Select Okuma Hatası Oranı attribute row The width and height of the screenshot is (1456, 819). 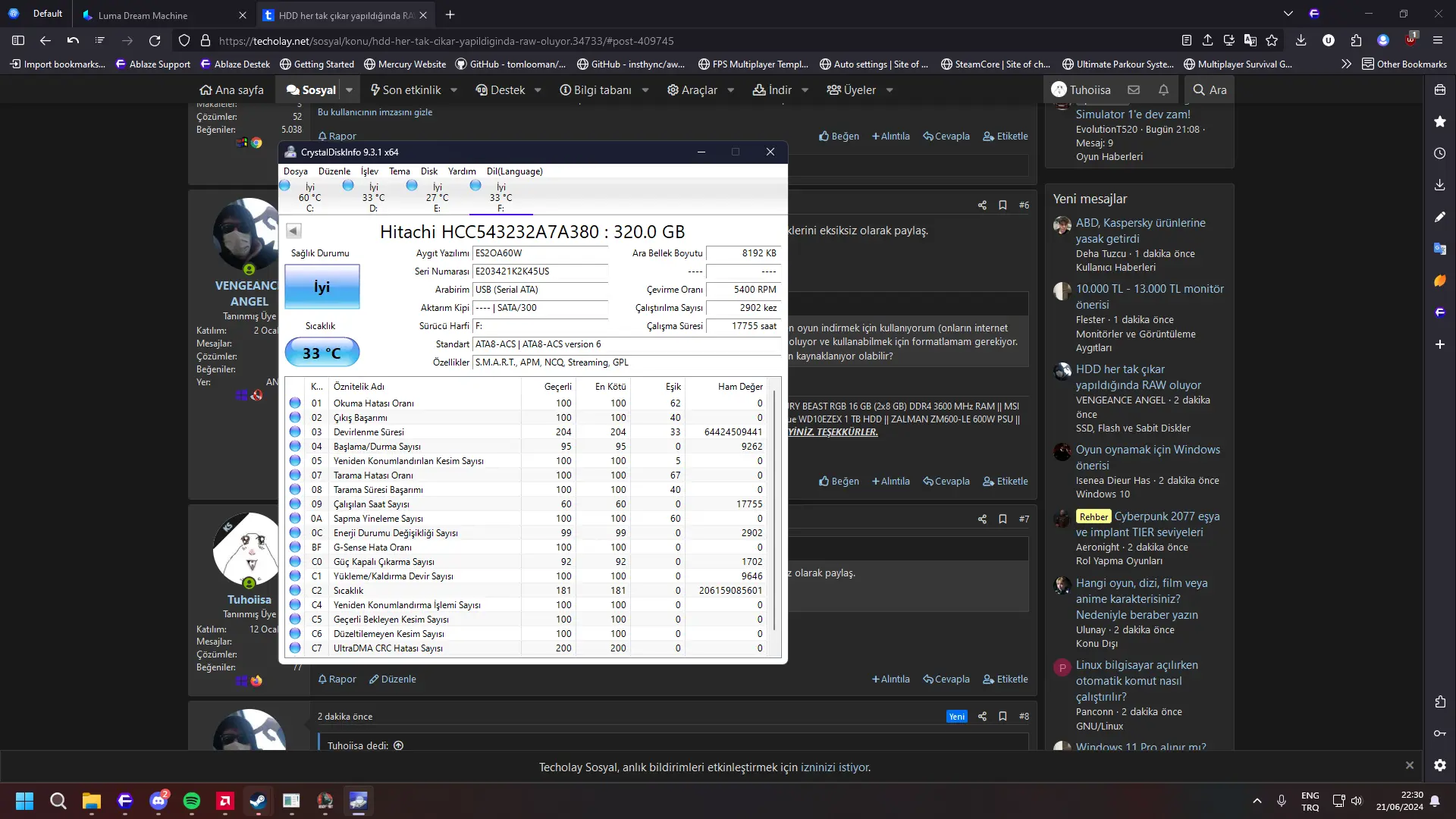(x=527, y=403)
